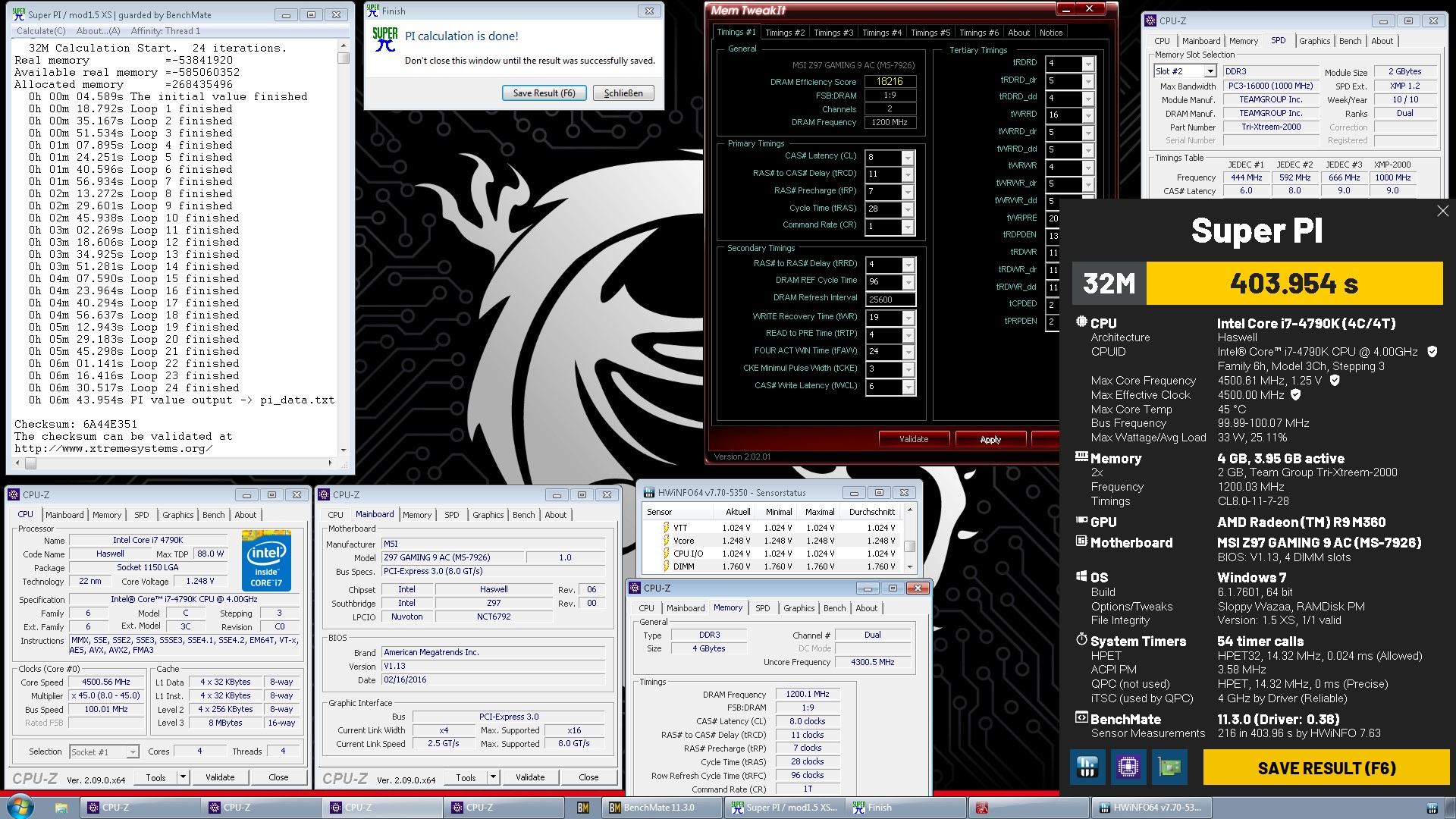Click the GPU card icon in BenchMate panel
The height and width of the screenshot is (819, 1456).
pos(1169,767)
